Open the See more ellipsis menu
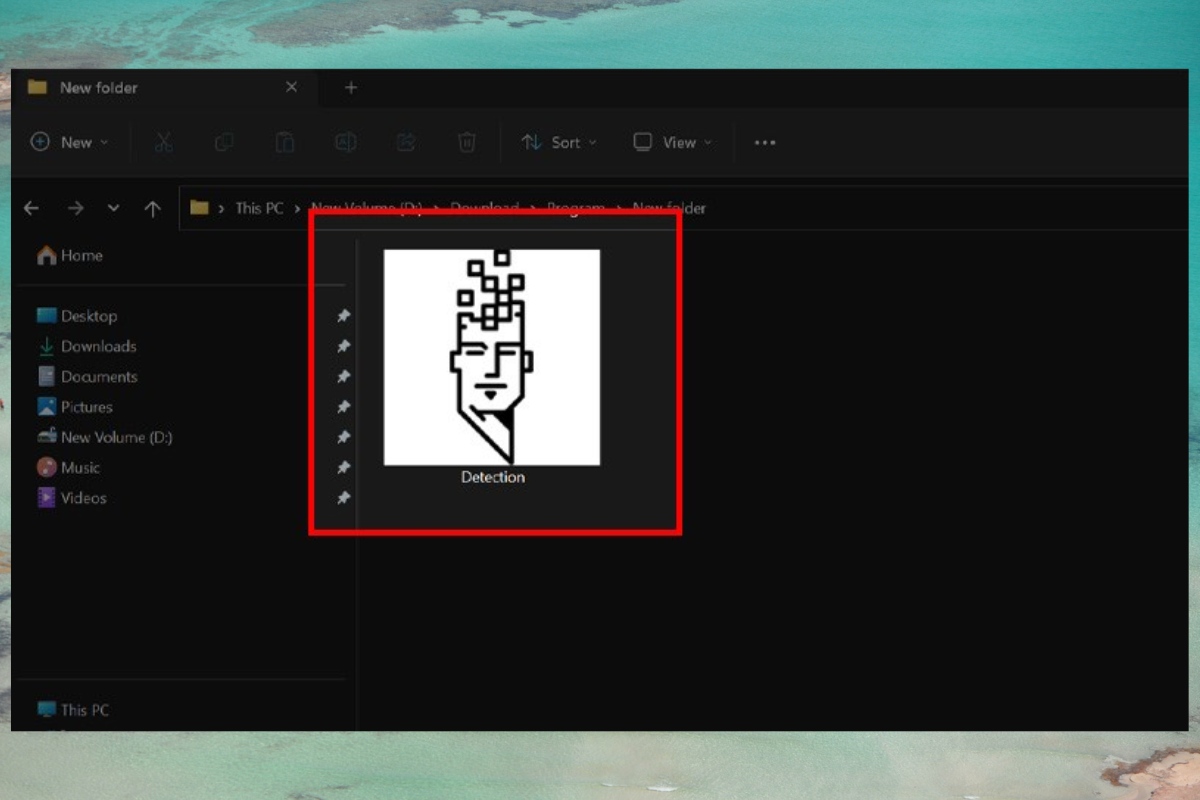 point(765,143)
